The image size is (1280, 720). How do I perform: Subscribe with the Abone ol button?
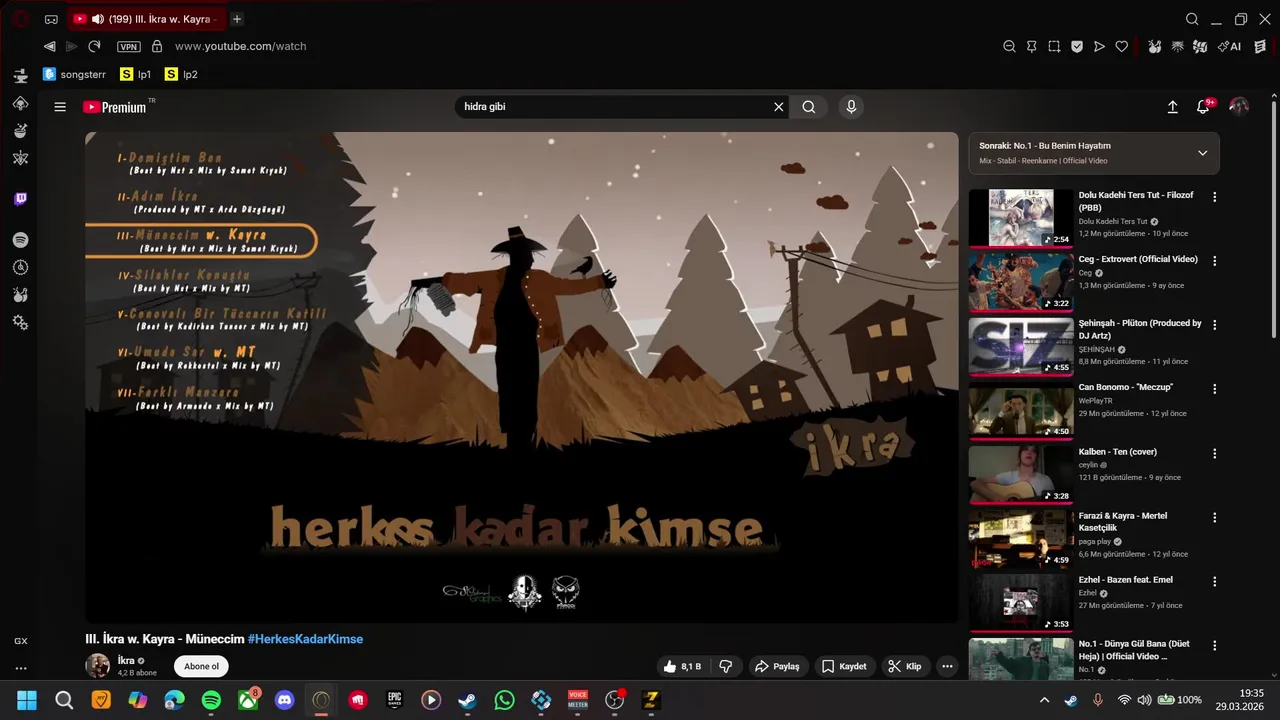tap(201, 666)
